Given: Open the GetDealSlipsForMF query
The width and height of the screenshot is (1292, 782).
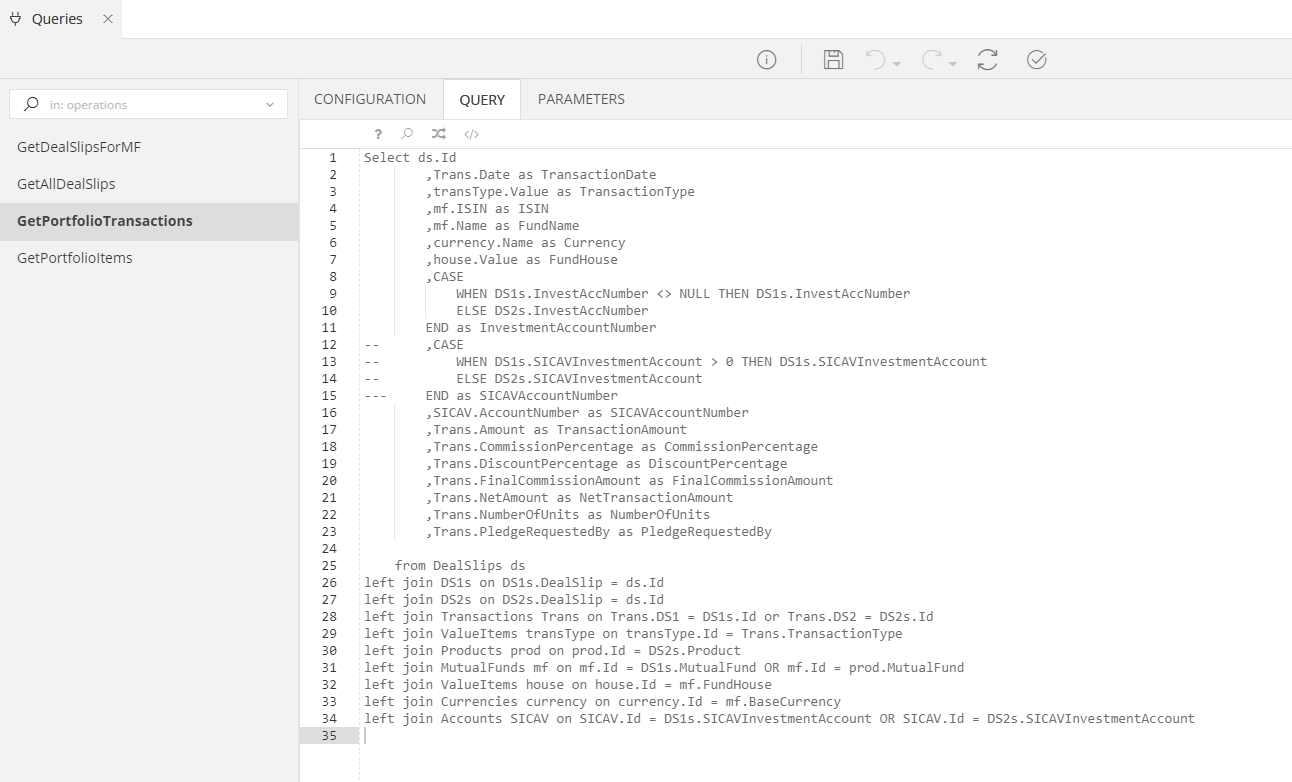Looking at the screenshot, I should tap(79, 147).
